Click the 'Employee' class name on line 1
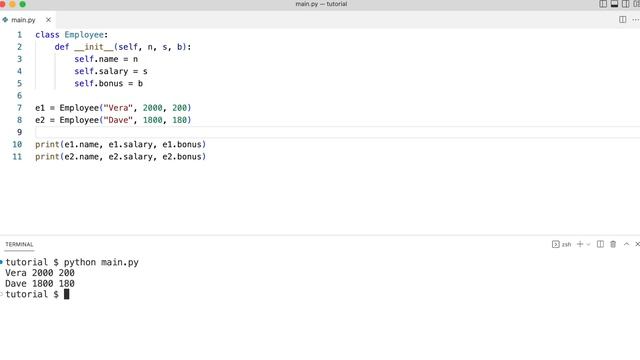The image size is (640, 360). tap(84, 35)
